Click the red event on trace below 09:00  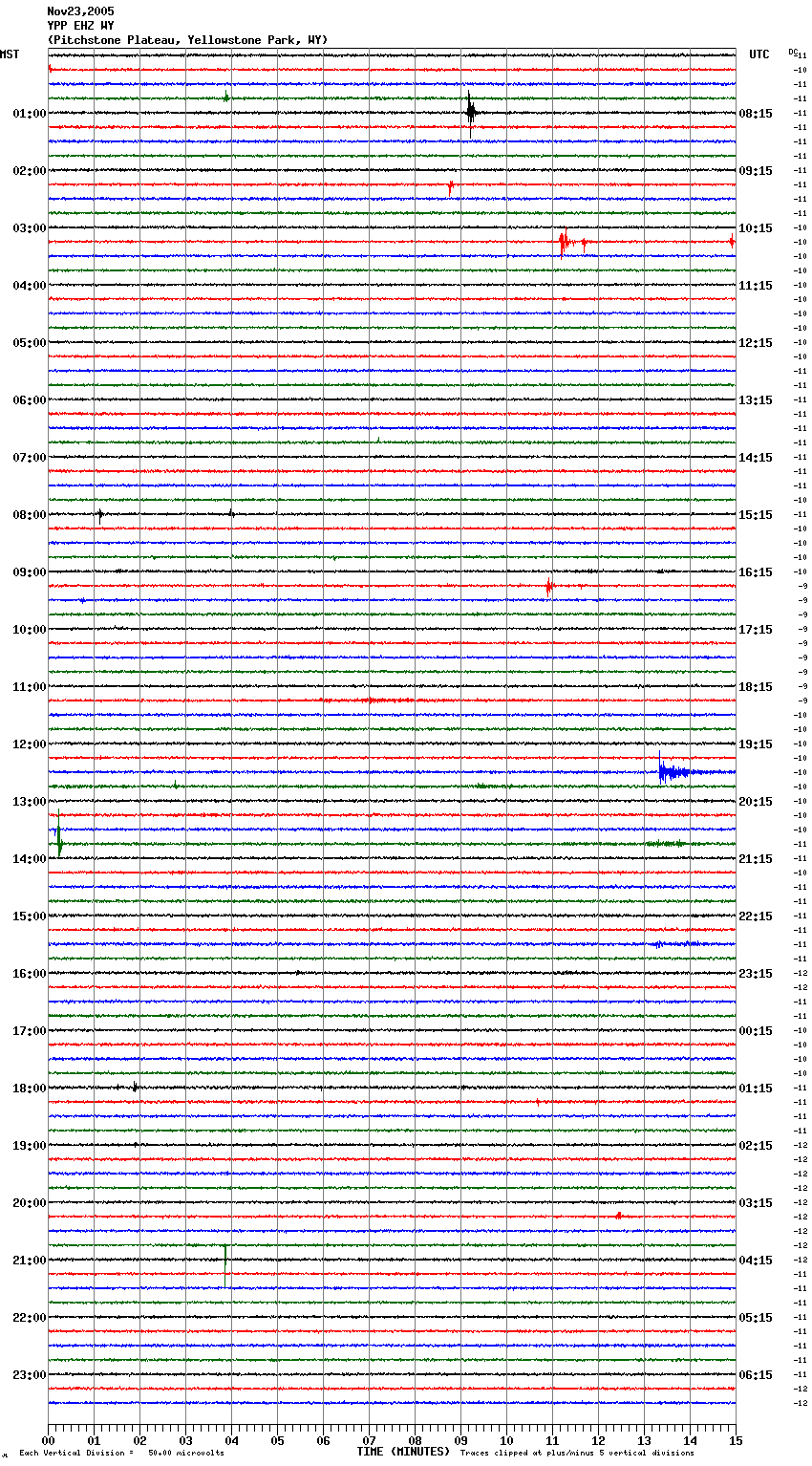tap(549, 585)
